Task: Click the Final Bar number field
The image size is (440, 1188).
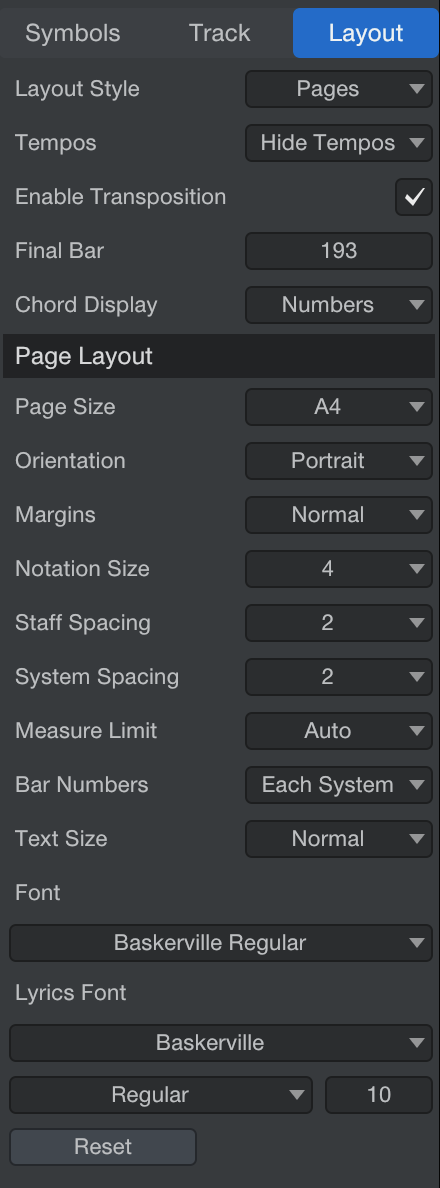Action: coord(339,251)
